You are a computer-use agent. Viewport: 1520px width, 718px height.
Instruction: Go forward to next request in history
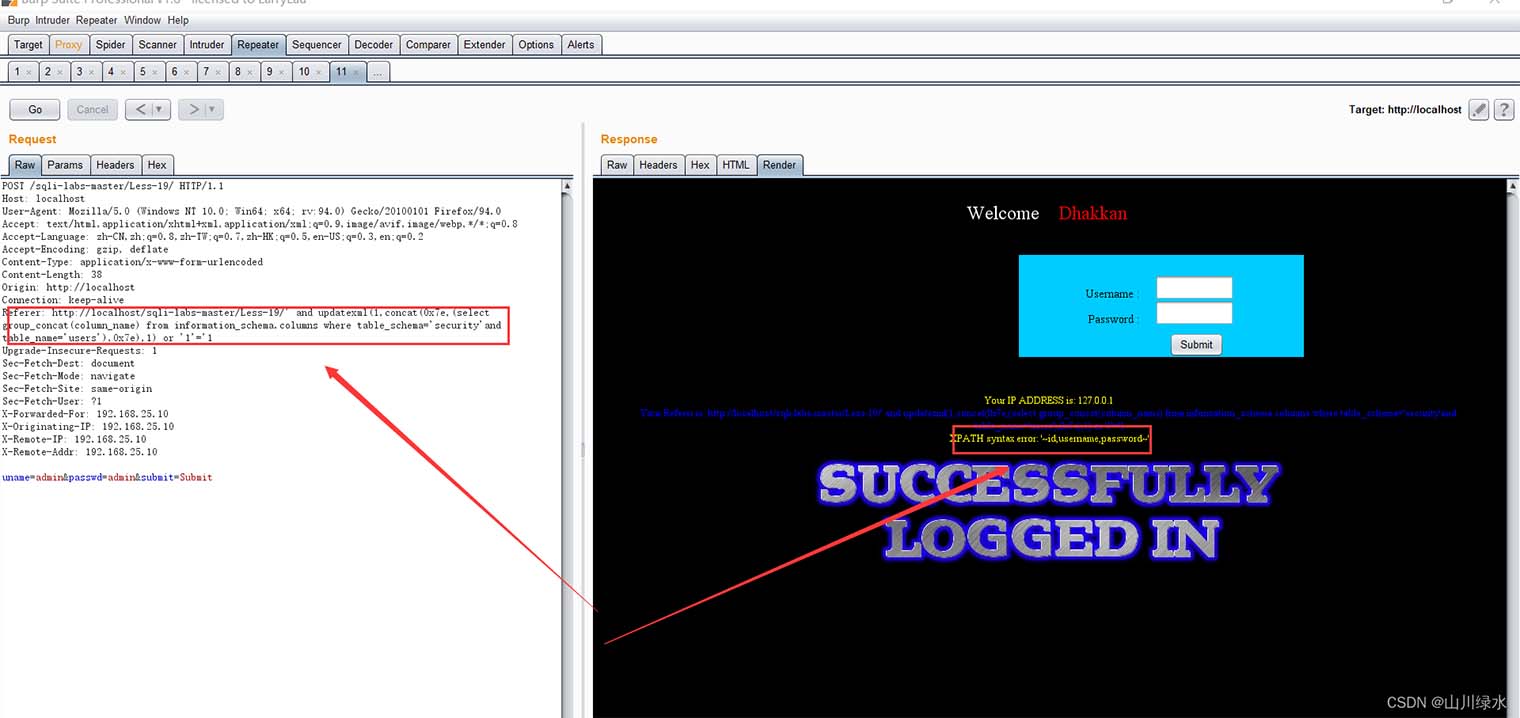coord(193,109)
